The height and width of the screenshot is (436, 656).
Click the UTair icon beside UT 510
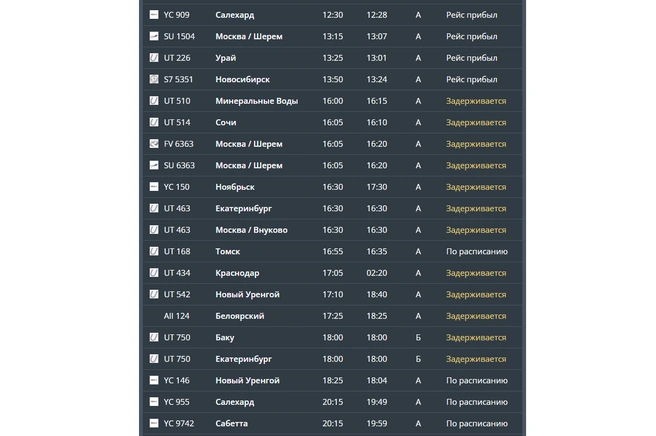[x=154, y=101]
